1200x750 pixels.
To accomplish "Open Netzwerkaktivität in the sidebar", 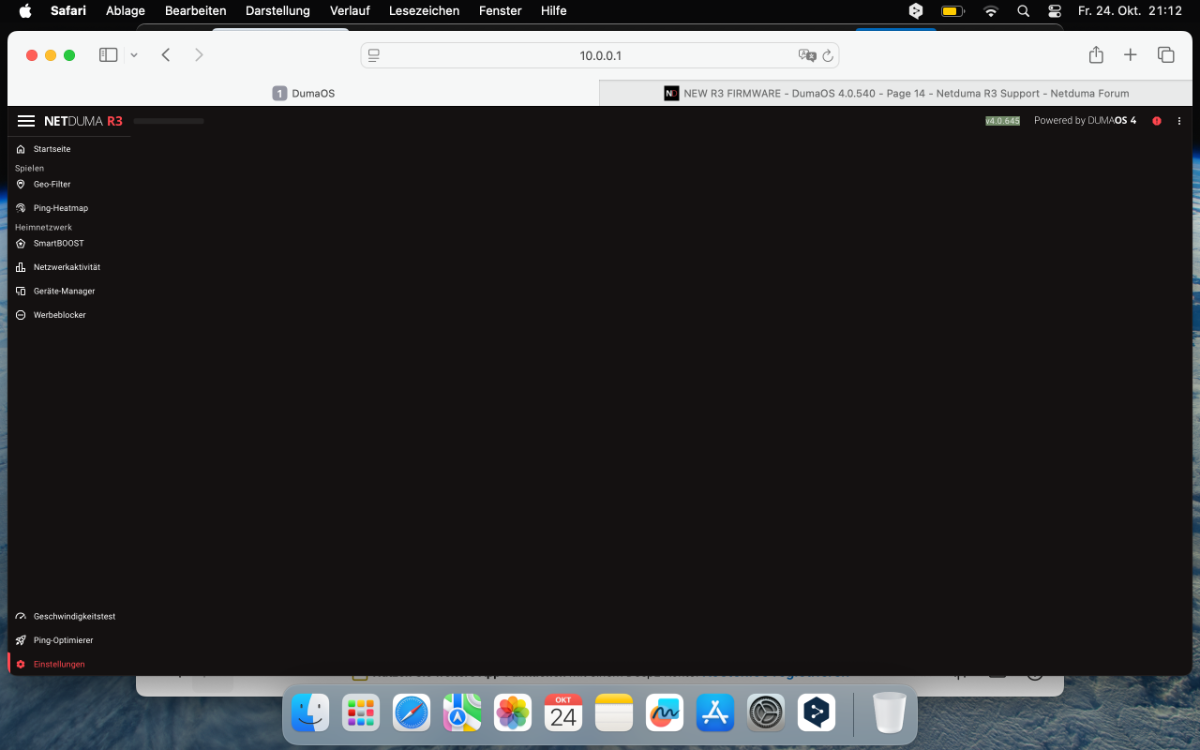I will pyautogui.click(x=66, y=267).
